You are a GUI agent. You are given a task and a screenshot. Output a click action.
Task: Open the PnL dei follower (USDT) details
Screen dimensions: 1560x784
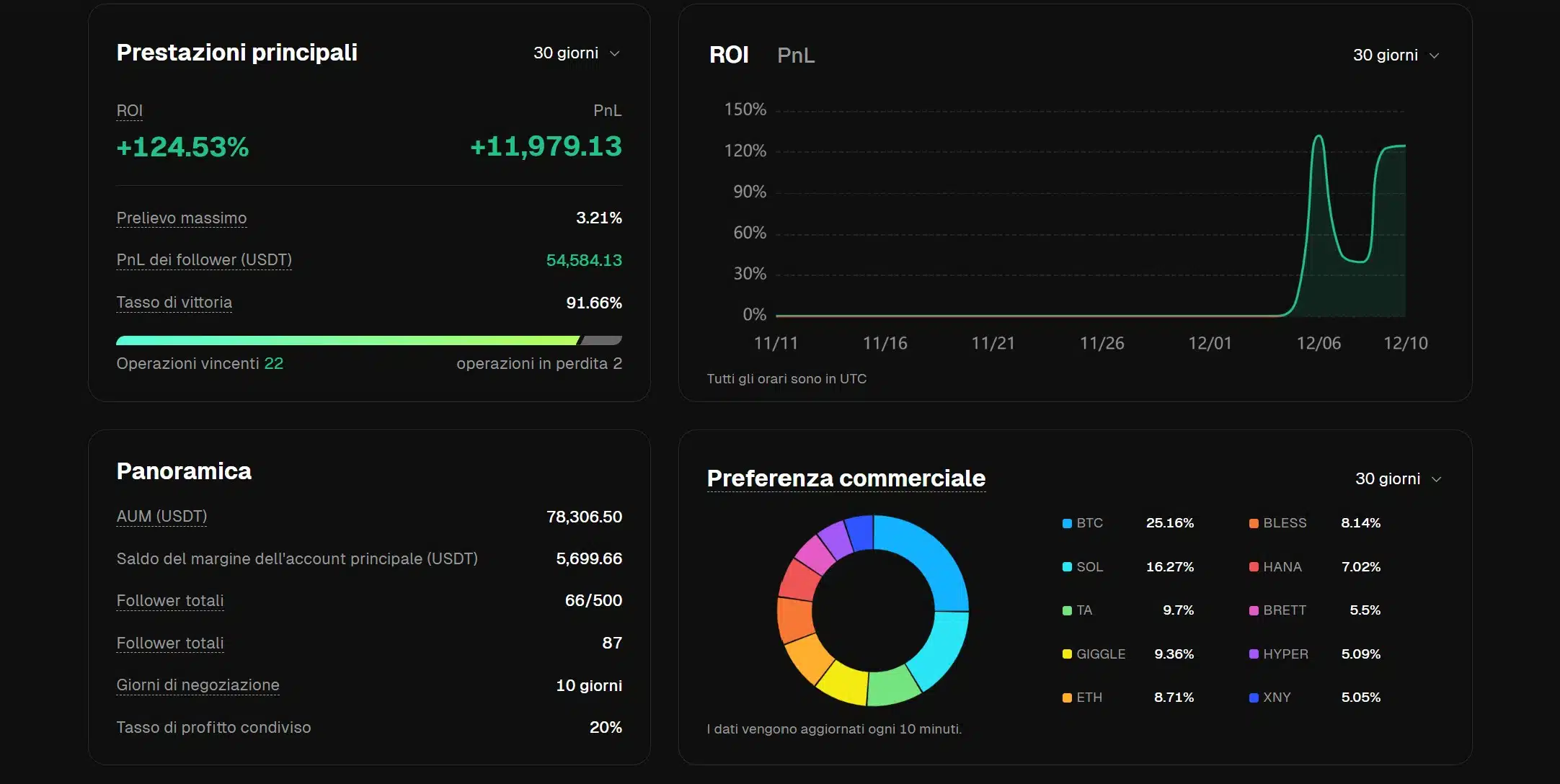click(203, 260)
